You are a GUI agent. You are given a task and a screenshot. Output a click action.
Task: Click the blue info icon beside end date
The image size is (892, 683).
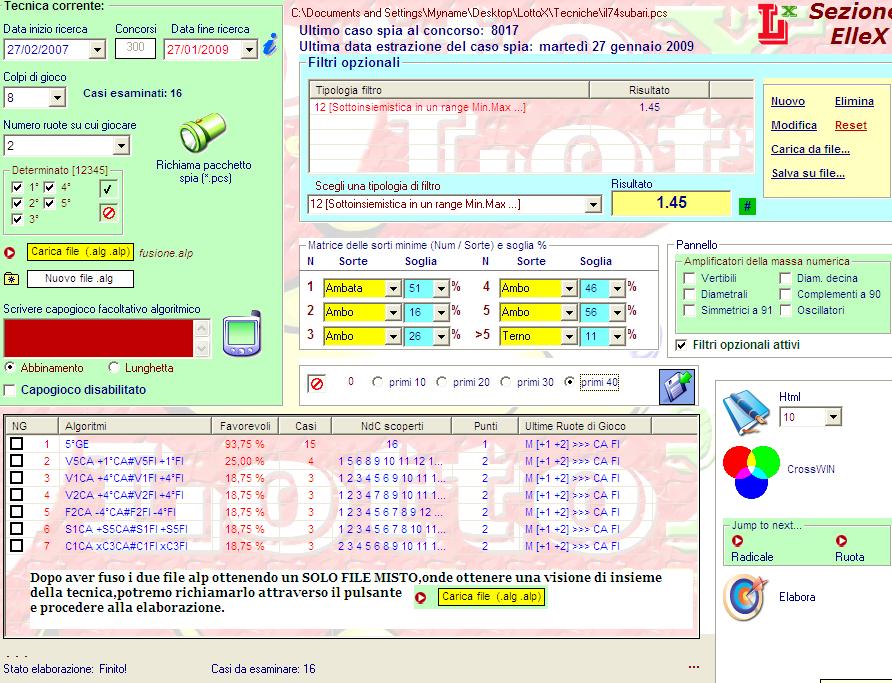point(271,45)
